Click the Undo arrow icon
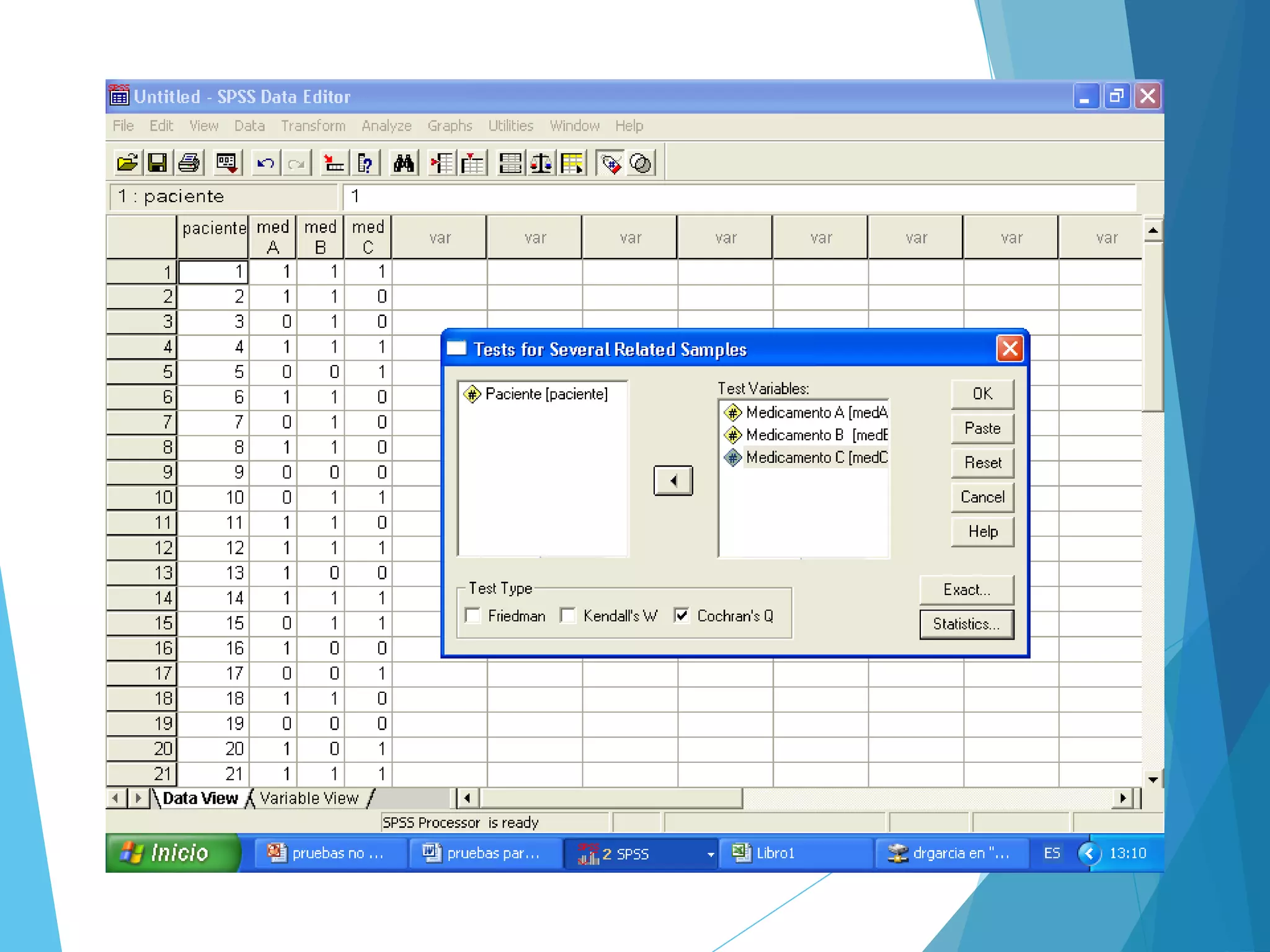The height and width of the screenshot is (952, 1270). tap(265, 164)
